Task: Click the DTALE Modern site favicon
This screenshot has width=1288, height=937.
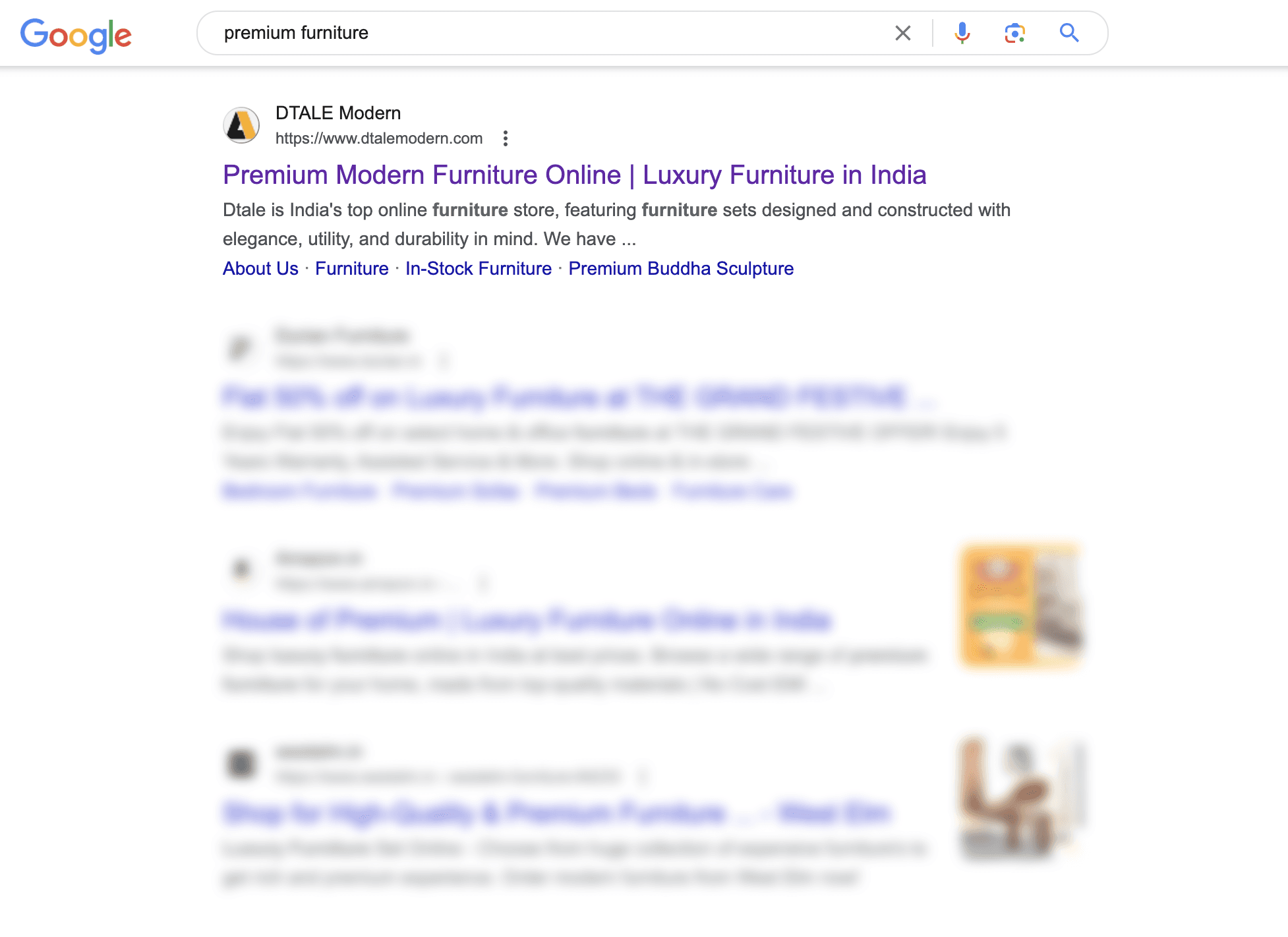Action: [x=241, y=125]
